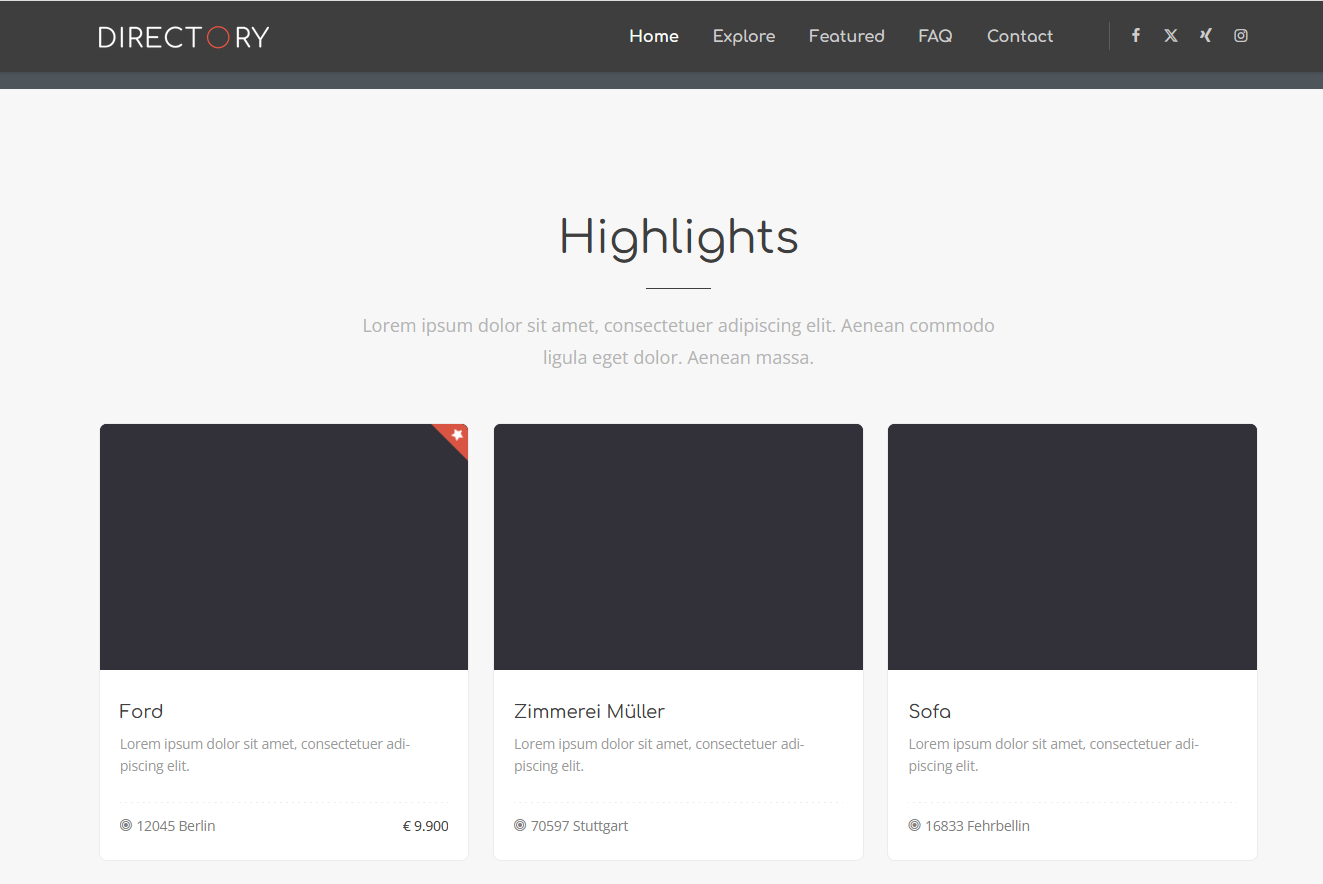The height and width of the screenshot is (884, 1323).
Task: Open the Explore navigation item
Action: tap(744, 36)
